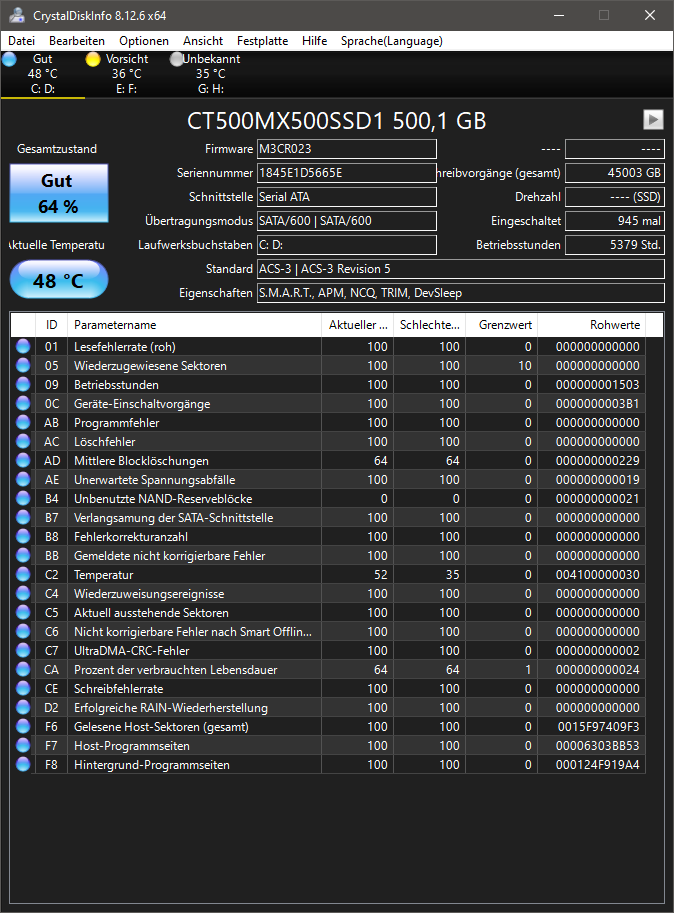Click status orb for Erfolgreiche RAIN-Wiederherstellung
The width and height of the screenshot is (674, 913).
coord(23,707)
